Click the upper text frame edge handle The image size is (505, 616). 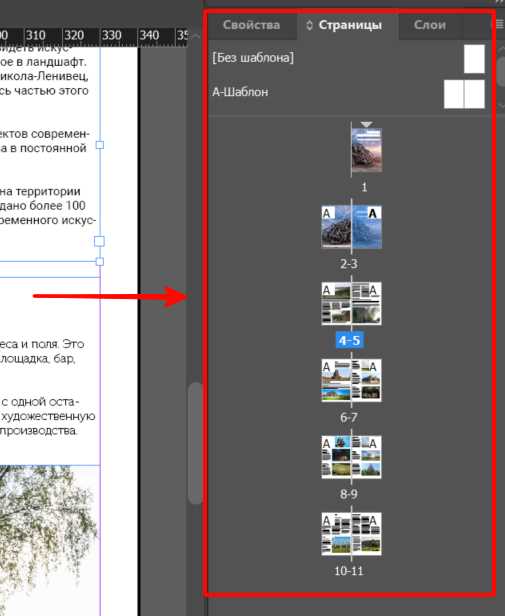tap(100, 145)
